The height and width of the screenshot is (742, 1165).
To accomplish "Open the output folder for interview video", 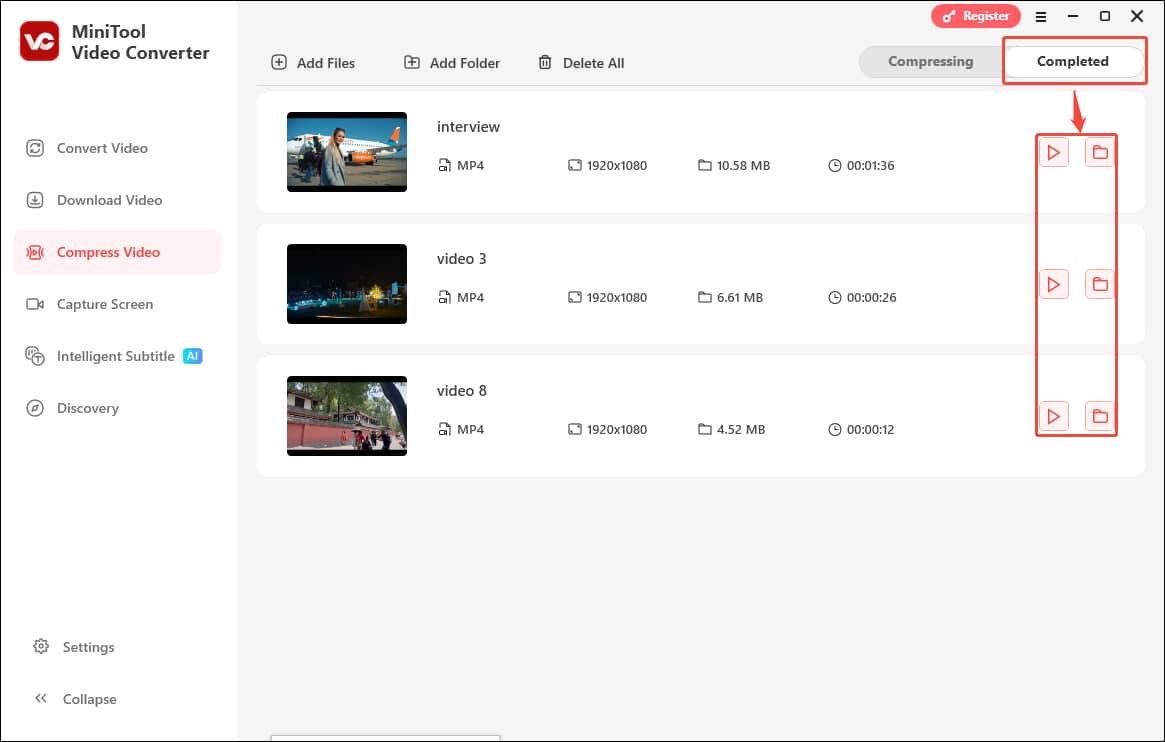I will (1099, 152).
